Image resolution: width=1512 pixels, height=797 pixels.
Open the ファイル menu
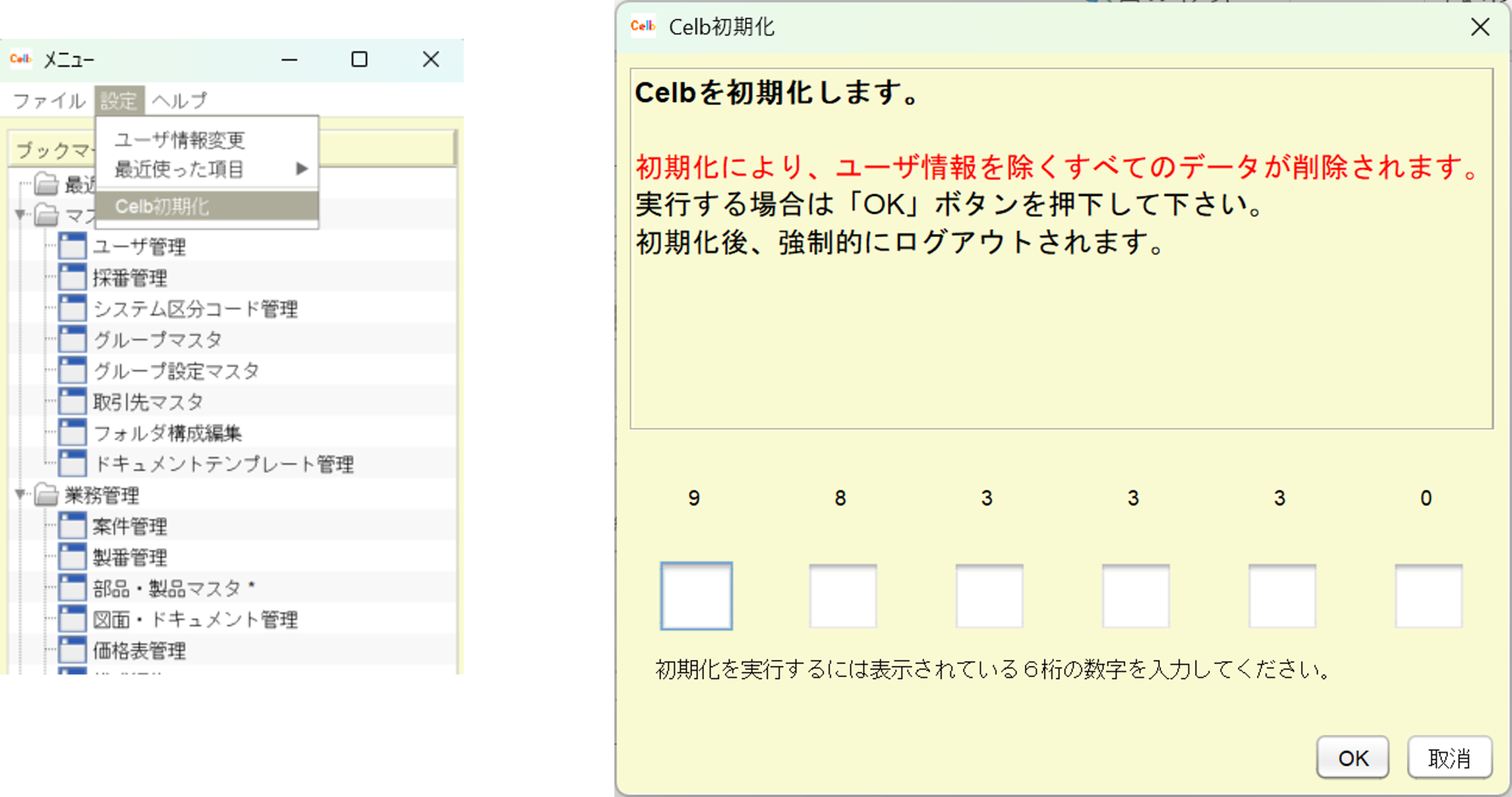click(49, 101)
